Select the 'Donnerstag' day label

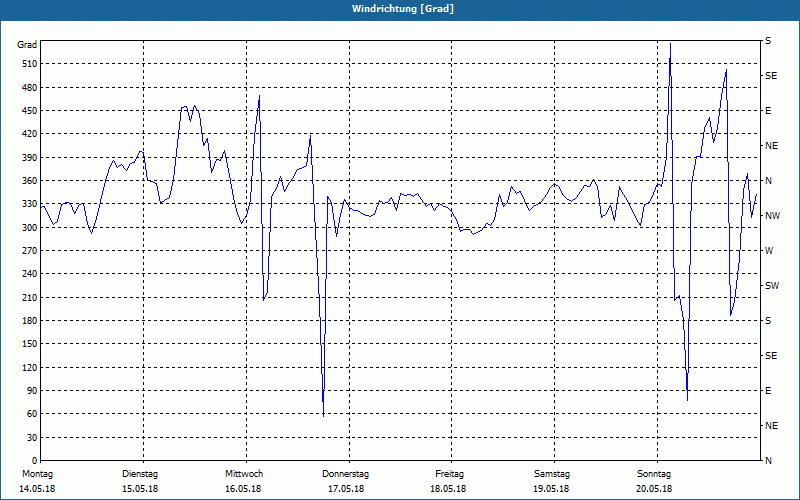tap(345, 474)
